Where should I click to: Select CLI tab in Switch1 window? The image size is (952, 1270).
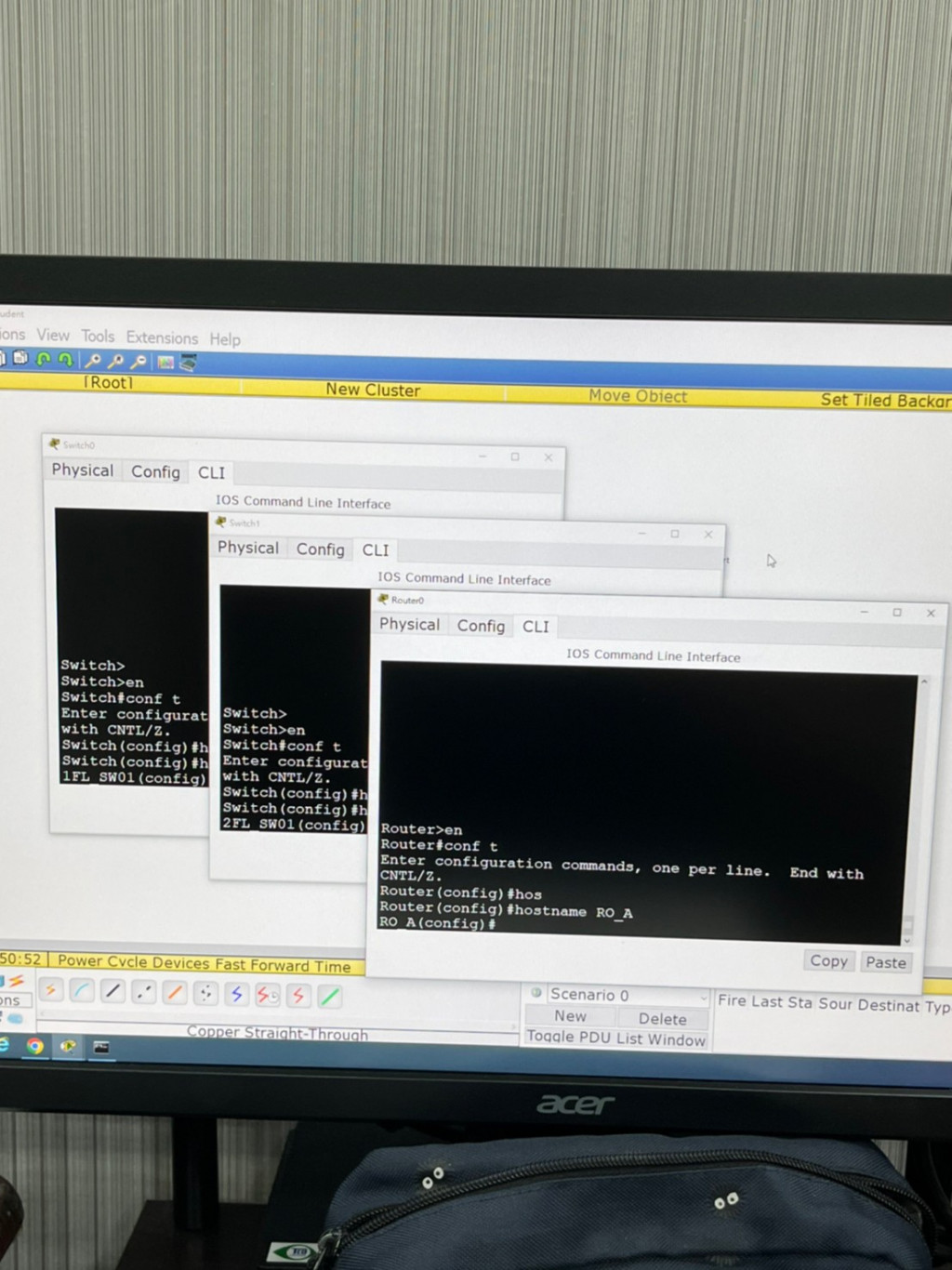[376, 550]
